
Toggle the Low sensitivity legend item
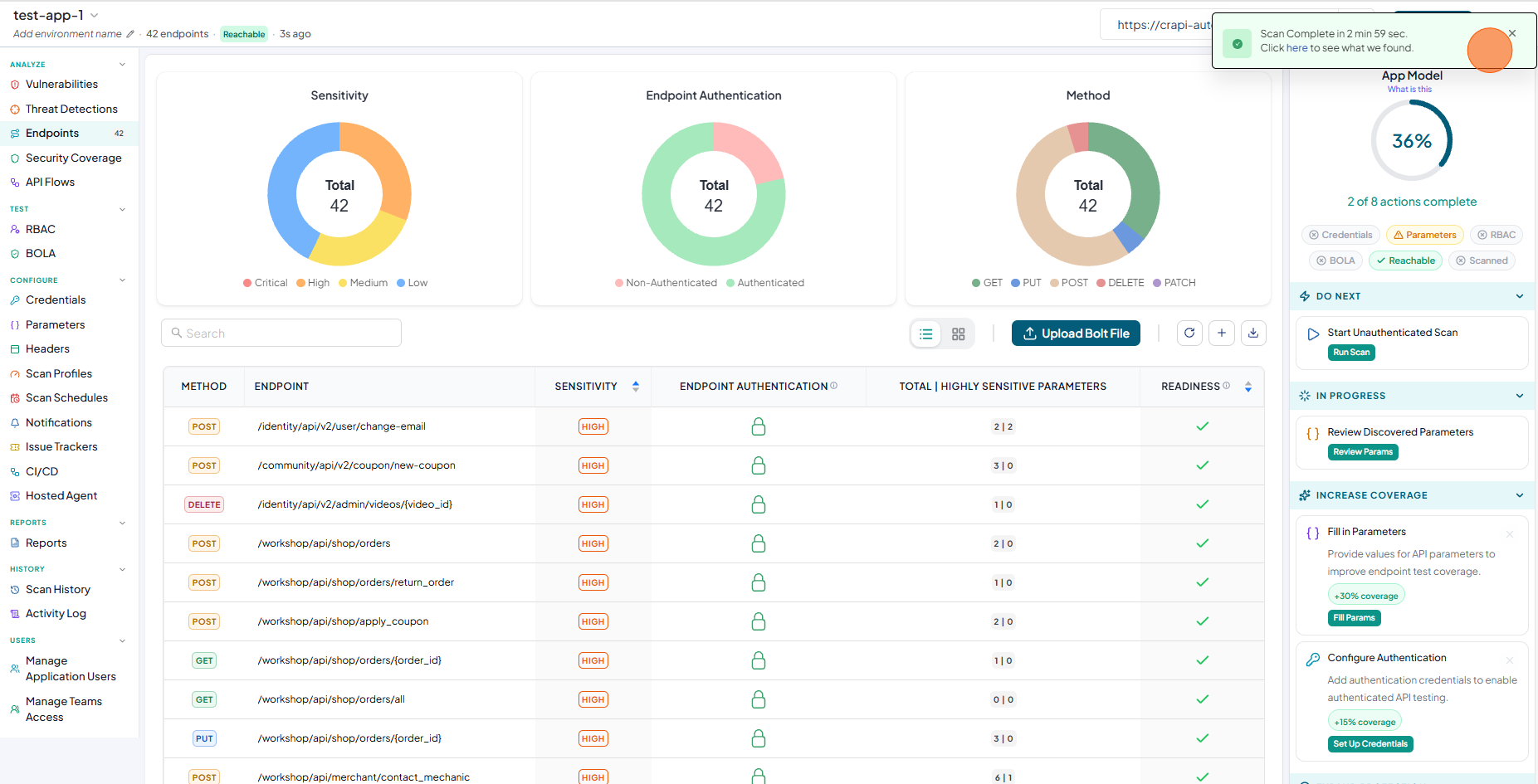pyautogui.click(x=413, y=283)
